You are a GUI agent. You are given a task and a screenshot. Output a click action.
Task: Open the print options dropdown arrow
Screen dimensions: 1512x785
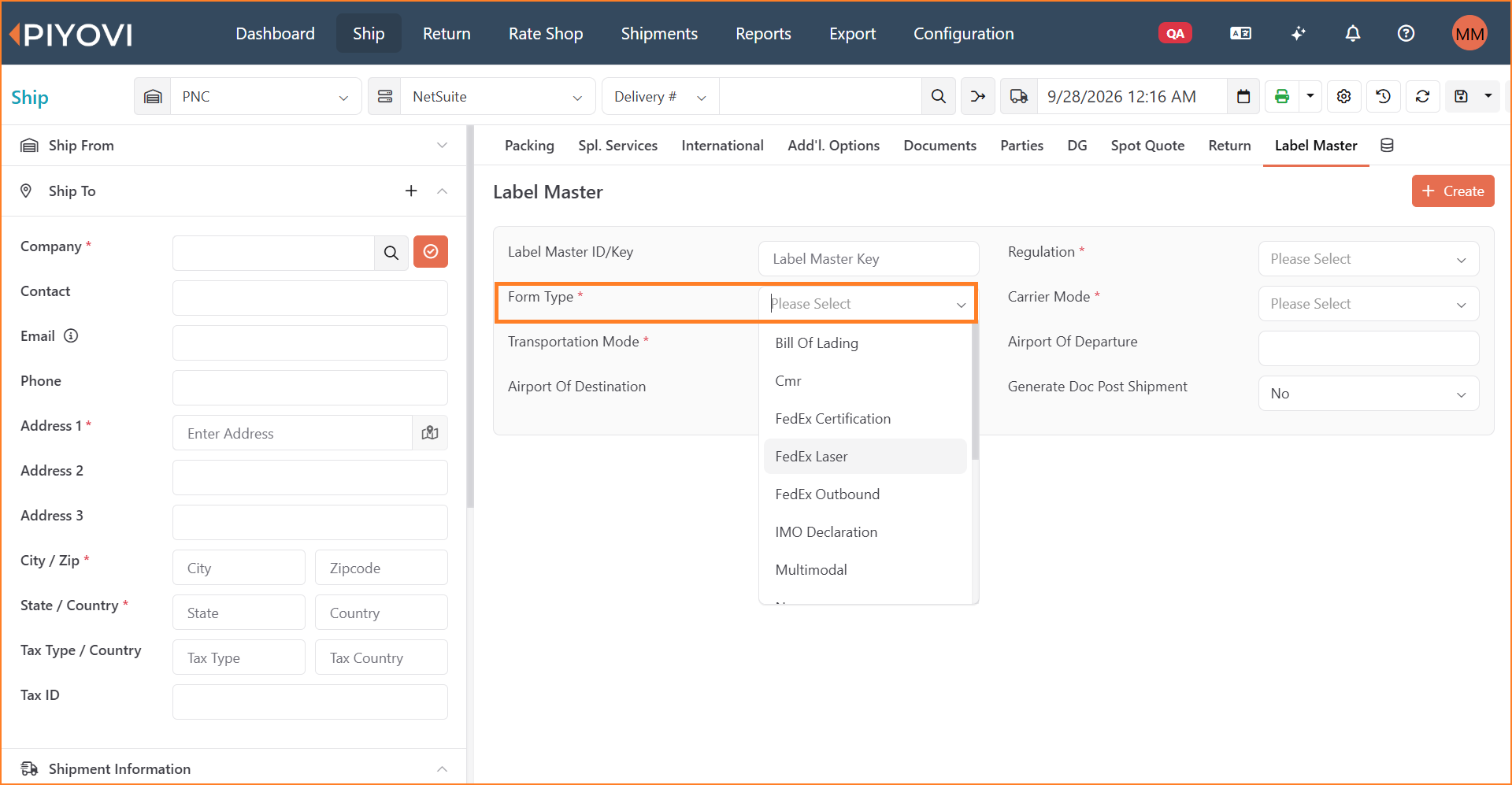[x=1310, y=96]
